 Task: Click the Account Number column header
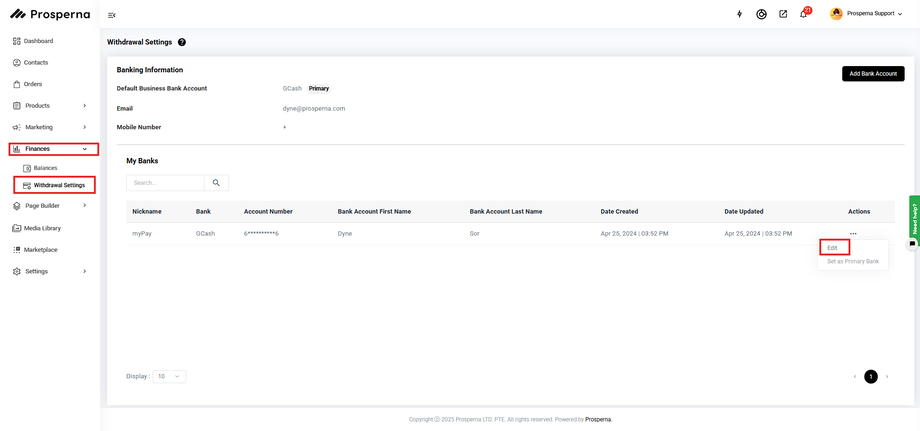pos(268,212)
